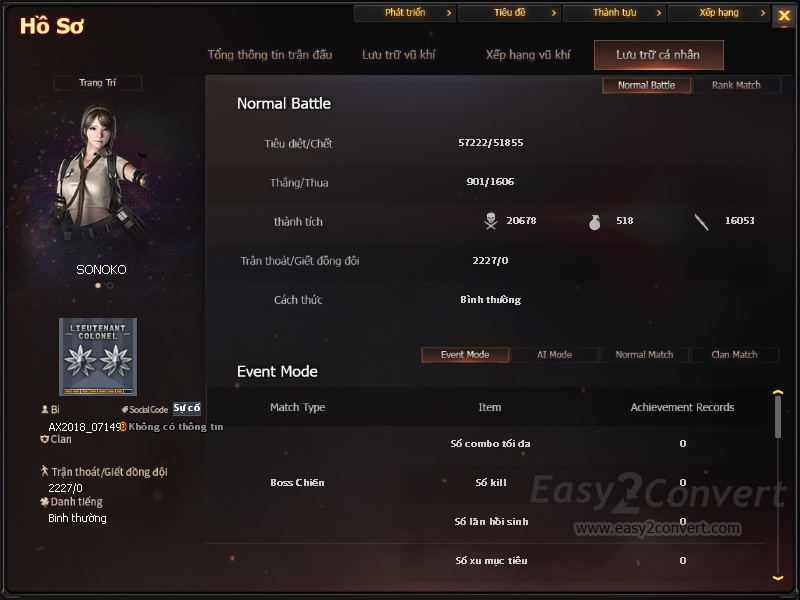
Task: Click the Clan shield icon
Action: click(x=44, y=439)
